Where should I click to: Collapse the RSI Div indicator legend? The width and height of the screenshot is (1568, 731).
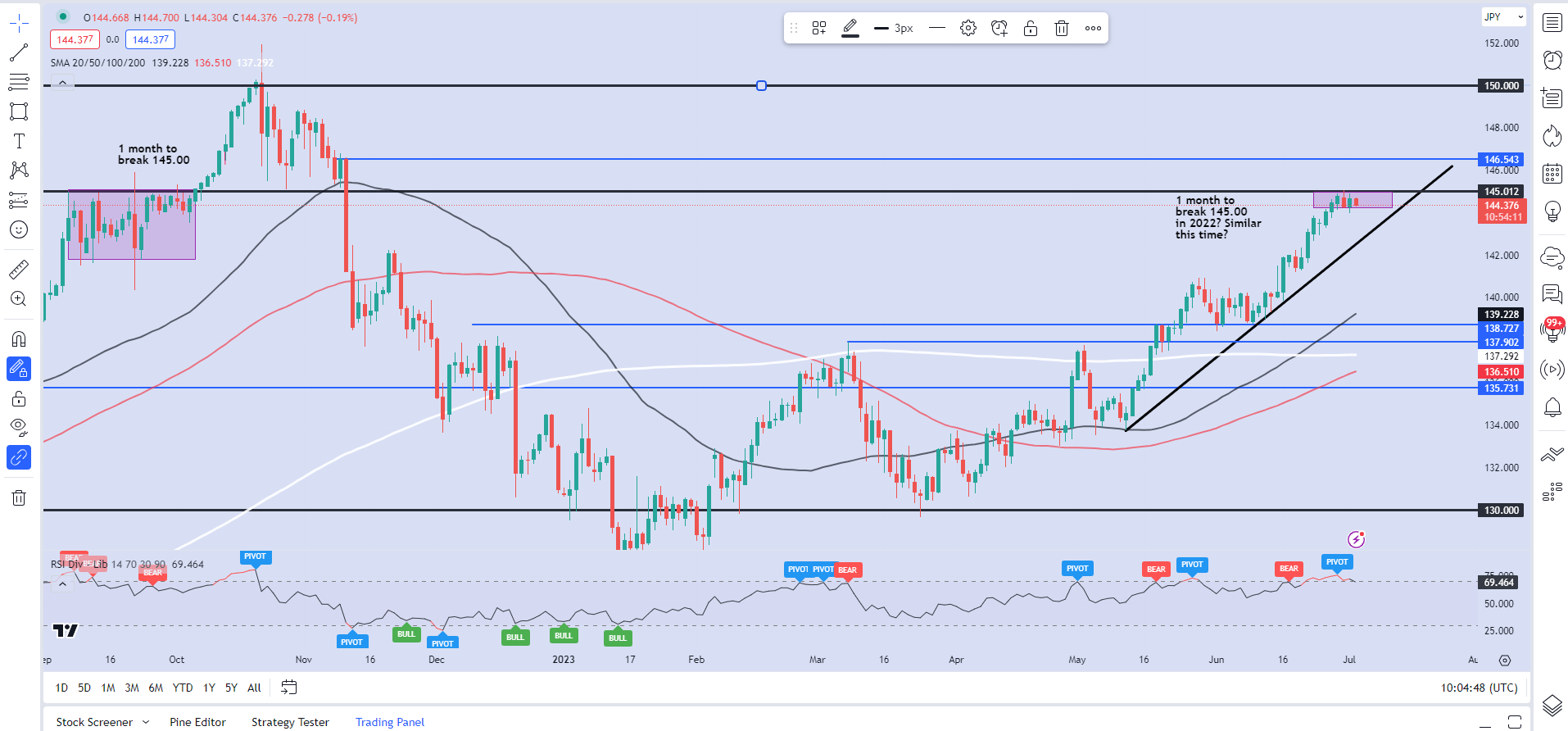click(x=62, y=584)
